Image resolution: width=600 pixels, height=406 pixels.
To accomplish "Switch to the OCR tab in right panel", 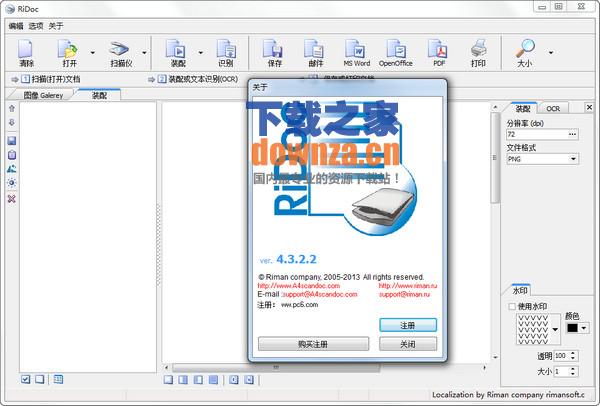I will click(x=553, y=109).
